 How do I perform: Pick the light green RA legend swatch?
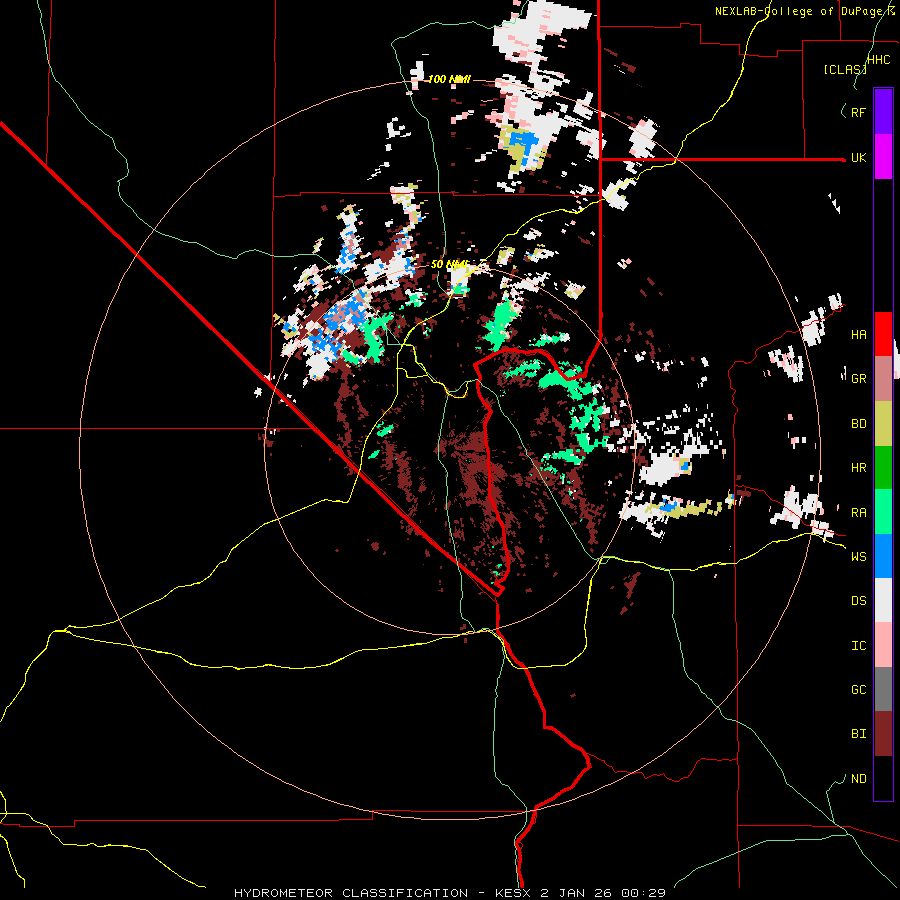tap(883, 512)
